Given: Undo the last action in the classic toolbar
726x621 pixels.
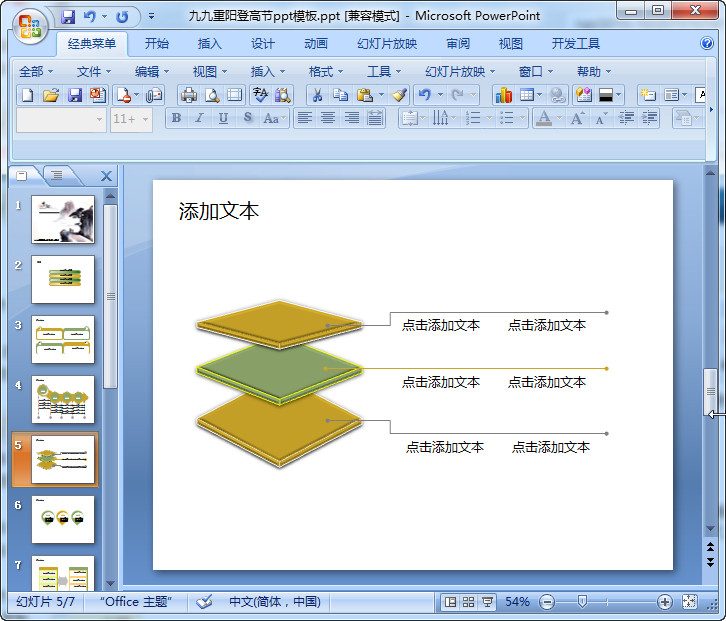Looking at the screenshot, I should pyautogui.click(x=425, y=95).
